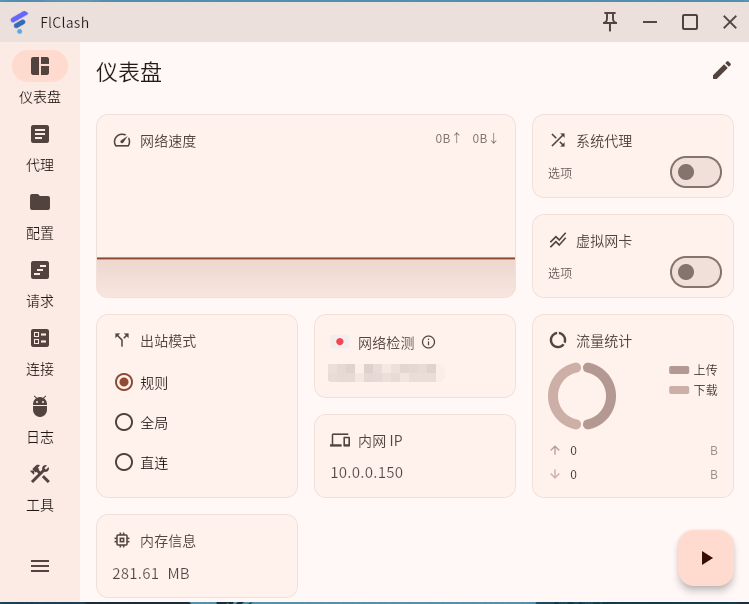Image resolution: width=749 pixels, height=604 pixels.
Task: Open the 配置 folder icon in the sidebar
Action: click(x=40, y=202)
